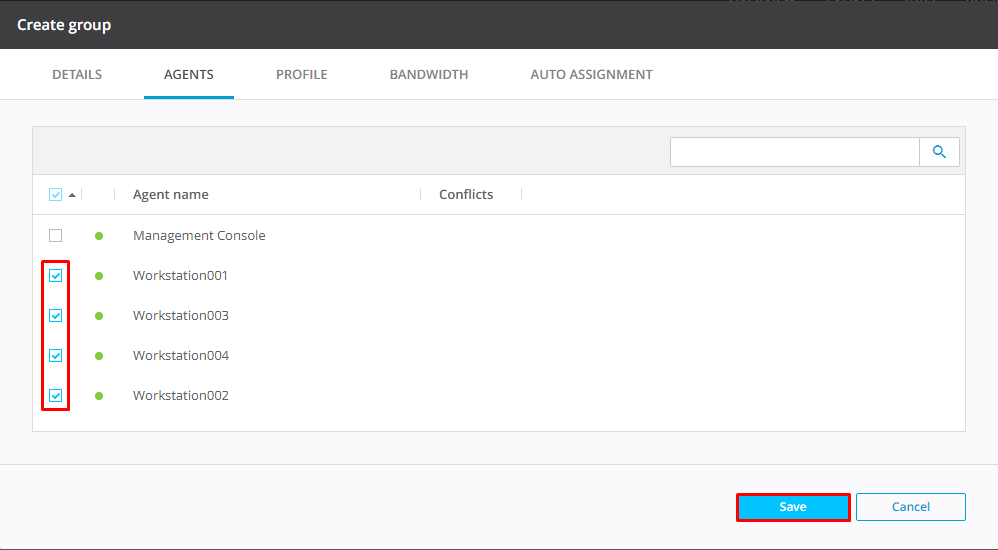Click the green status dot beside Workstation001

click(x=99, y=276)
